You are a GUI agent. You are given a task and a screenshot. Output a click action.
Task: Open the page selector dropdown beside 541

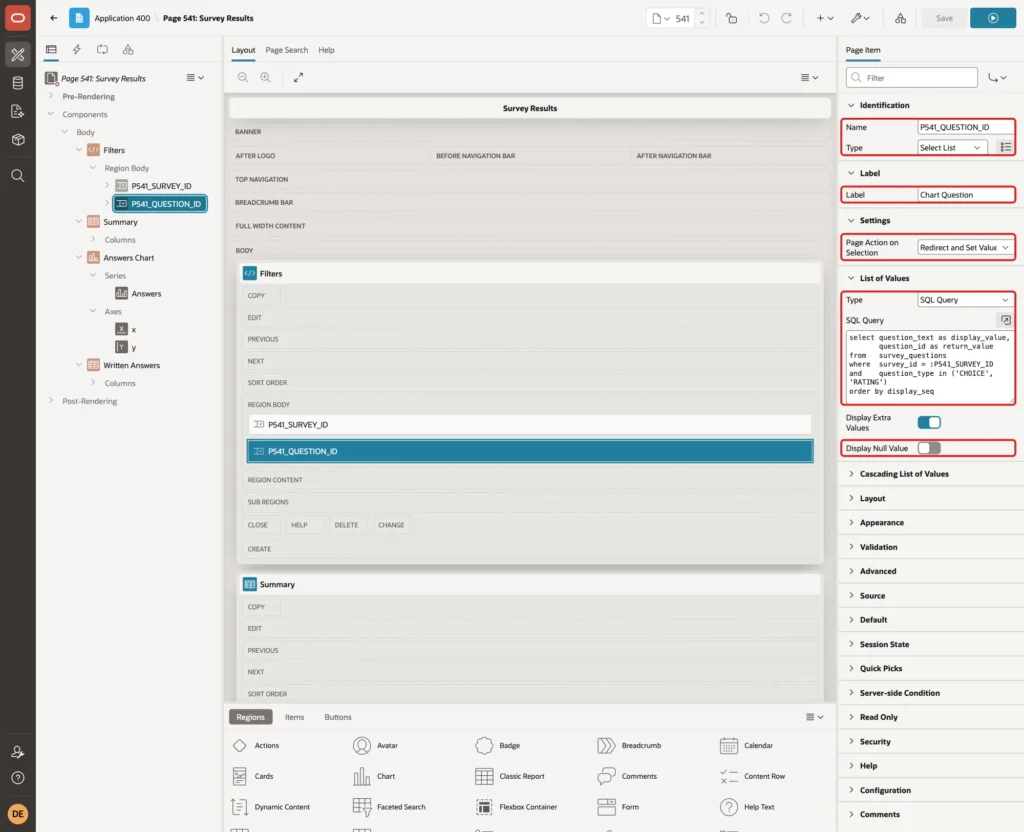[x=661, y=18]
